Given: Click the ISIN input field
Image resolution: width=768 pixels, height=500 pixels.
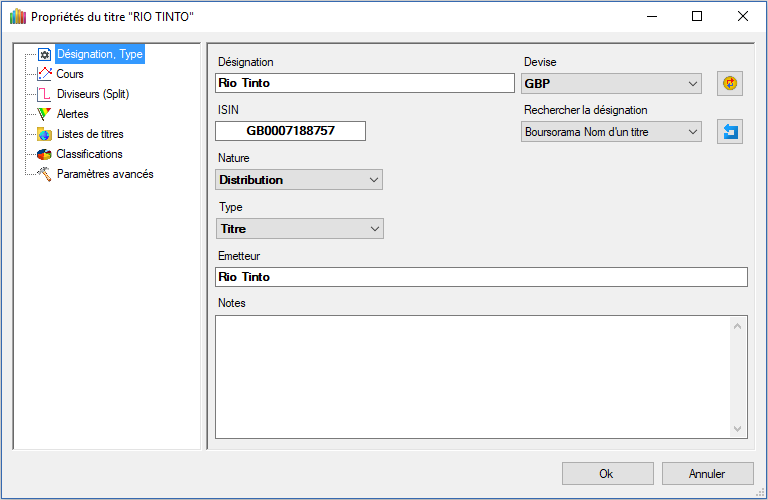Looking at the screenshot, I should click(290, 131).
